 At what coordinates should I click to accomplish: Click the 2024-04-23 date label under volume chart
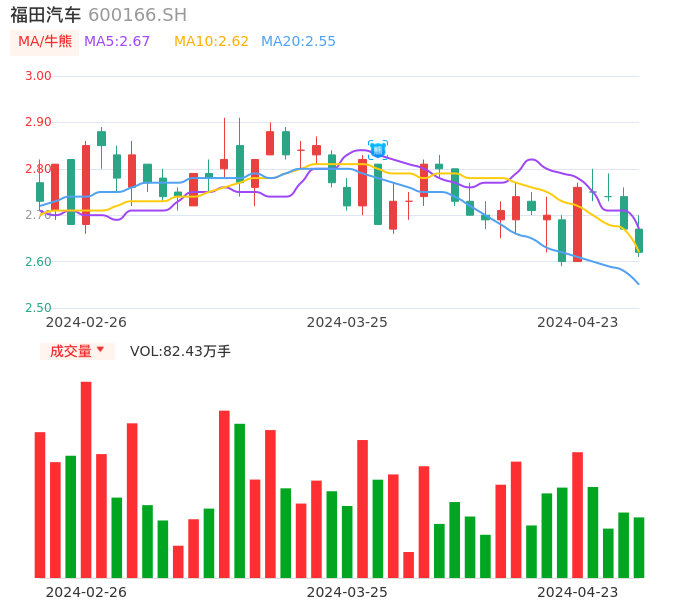click(578, 591)
